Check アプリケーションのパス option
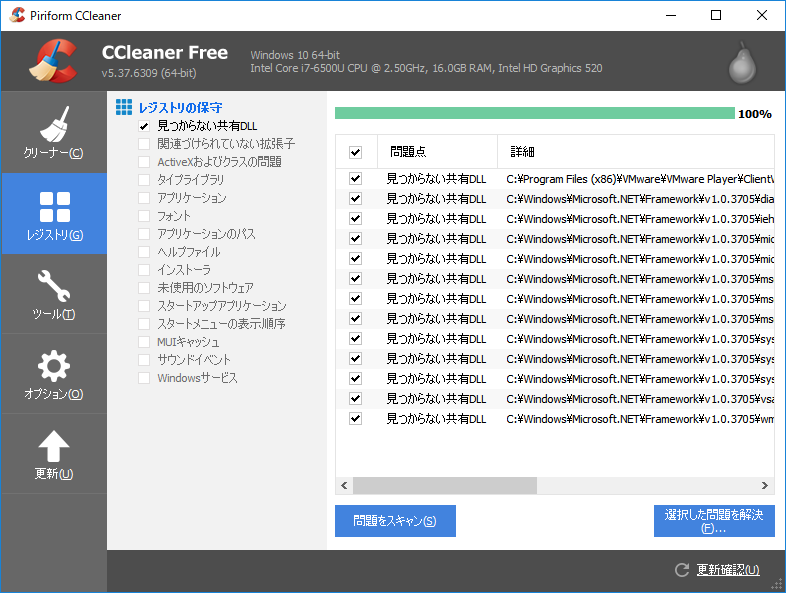 [x=144, y=234]
